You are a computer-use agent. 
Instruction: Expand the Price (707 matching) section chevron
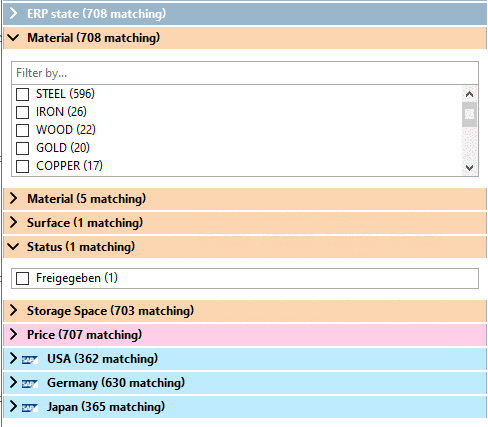point(14,334)
